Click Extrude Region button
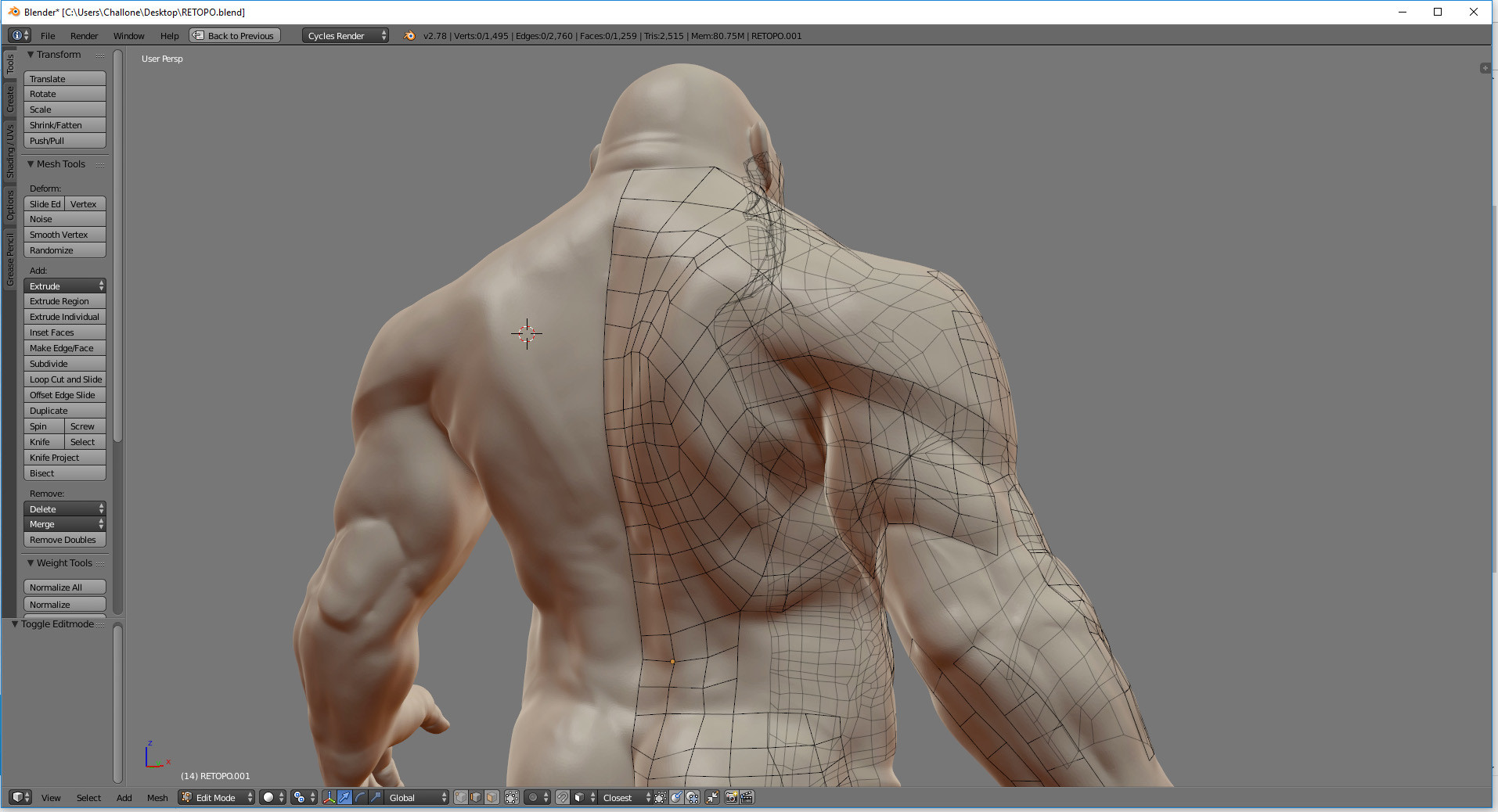 [x=65, y=301]
